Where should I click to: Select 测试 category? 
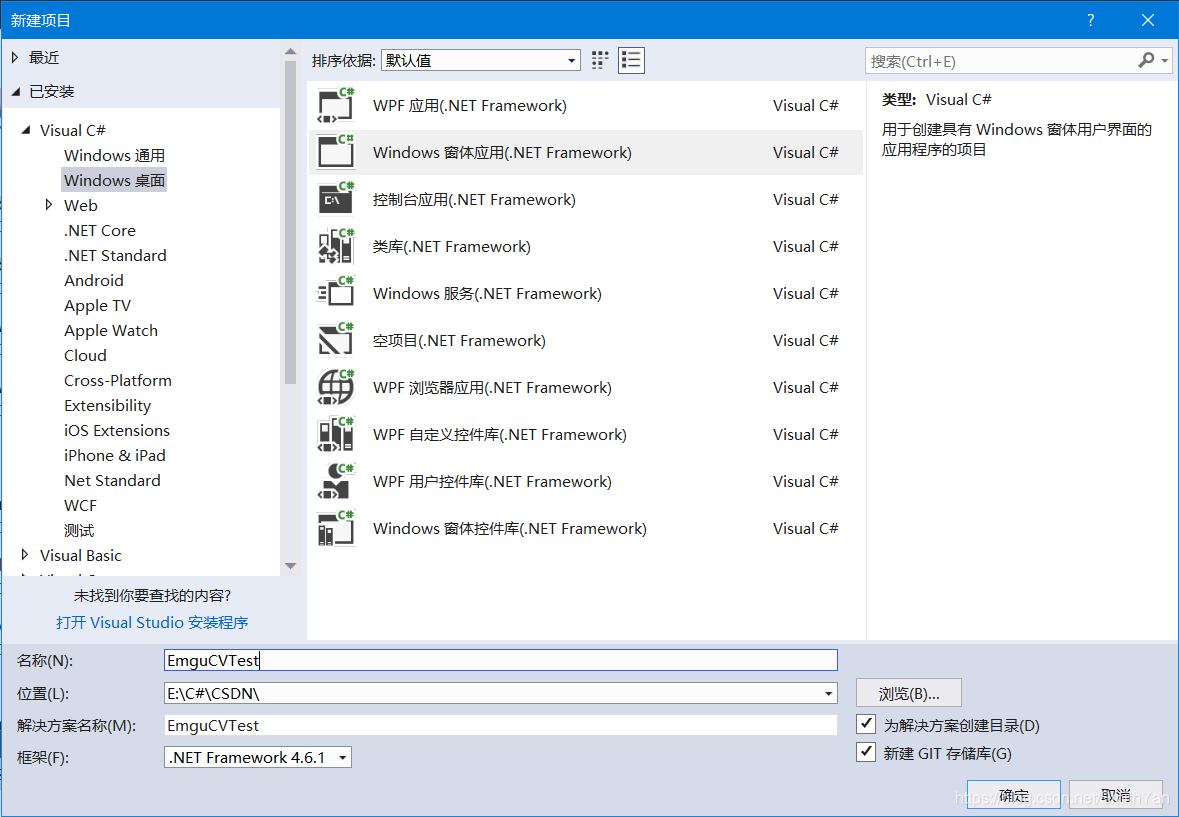click(79, 531)
